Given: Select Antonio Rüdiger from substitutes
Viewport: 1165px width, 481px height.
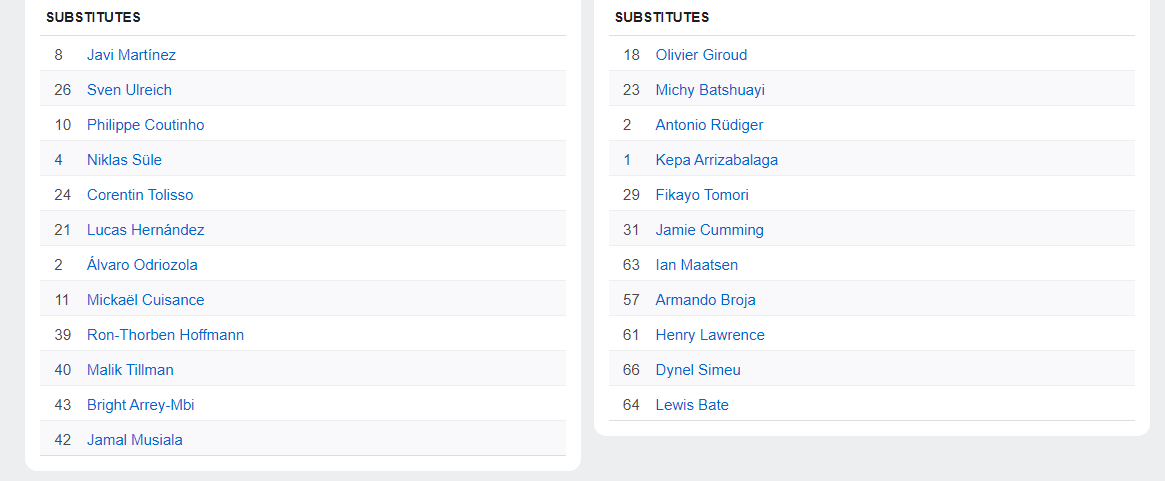Looking at the screenshot, I should tap(709, 125).
